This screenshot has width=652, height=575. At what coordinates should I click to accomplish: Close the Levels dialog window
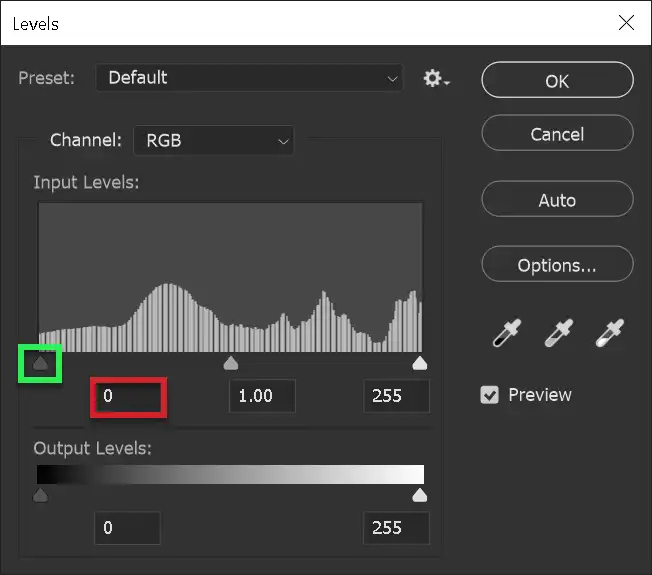click(626, 22)
